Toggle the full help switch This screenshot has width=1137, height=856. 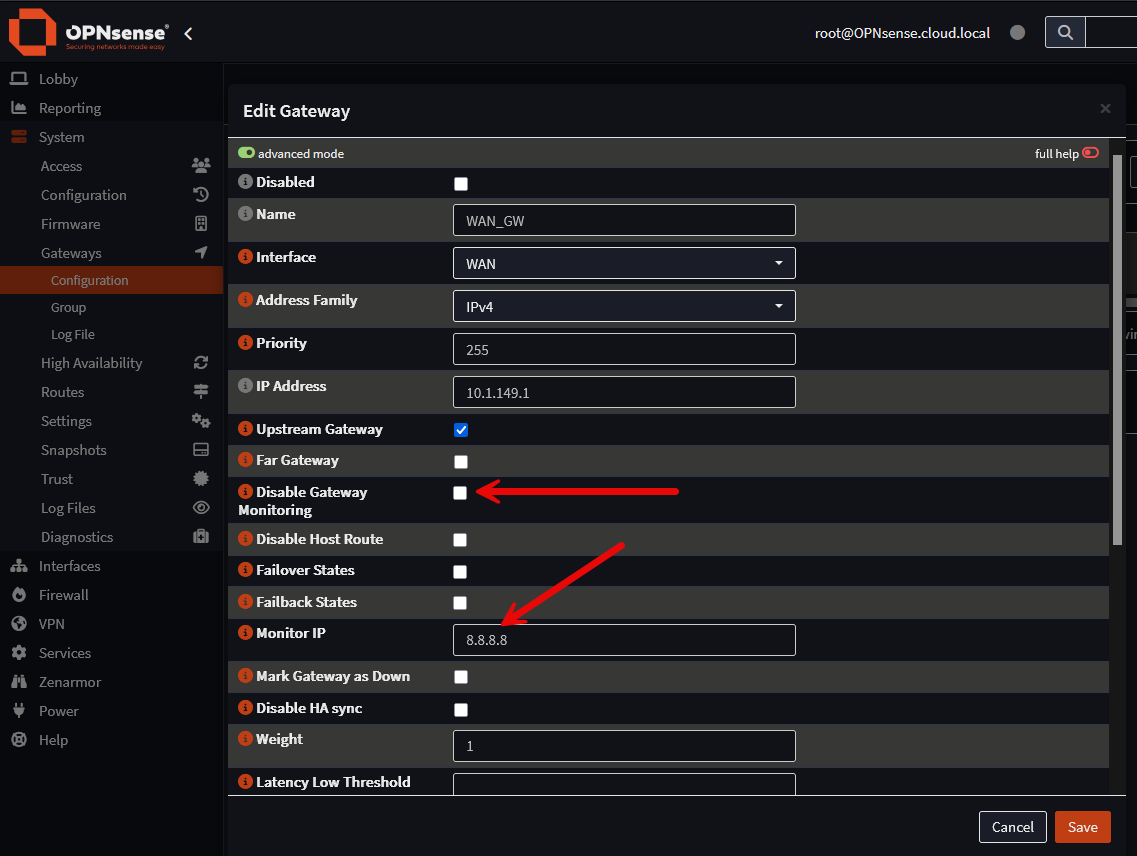(1090, 152)
